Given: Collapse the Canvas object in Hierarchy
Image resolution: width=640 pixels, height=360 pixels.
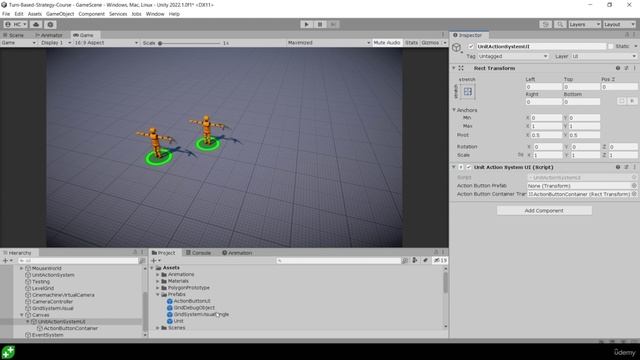Looking at the screenshot, I should 22,315.
